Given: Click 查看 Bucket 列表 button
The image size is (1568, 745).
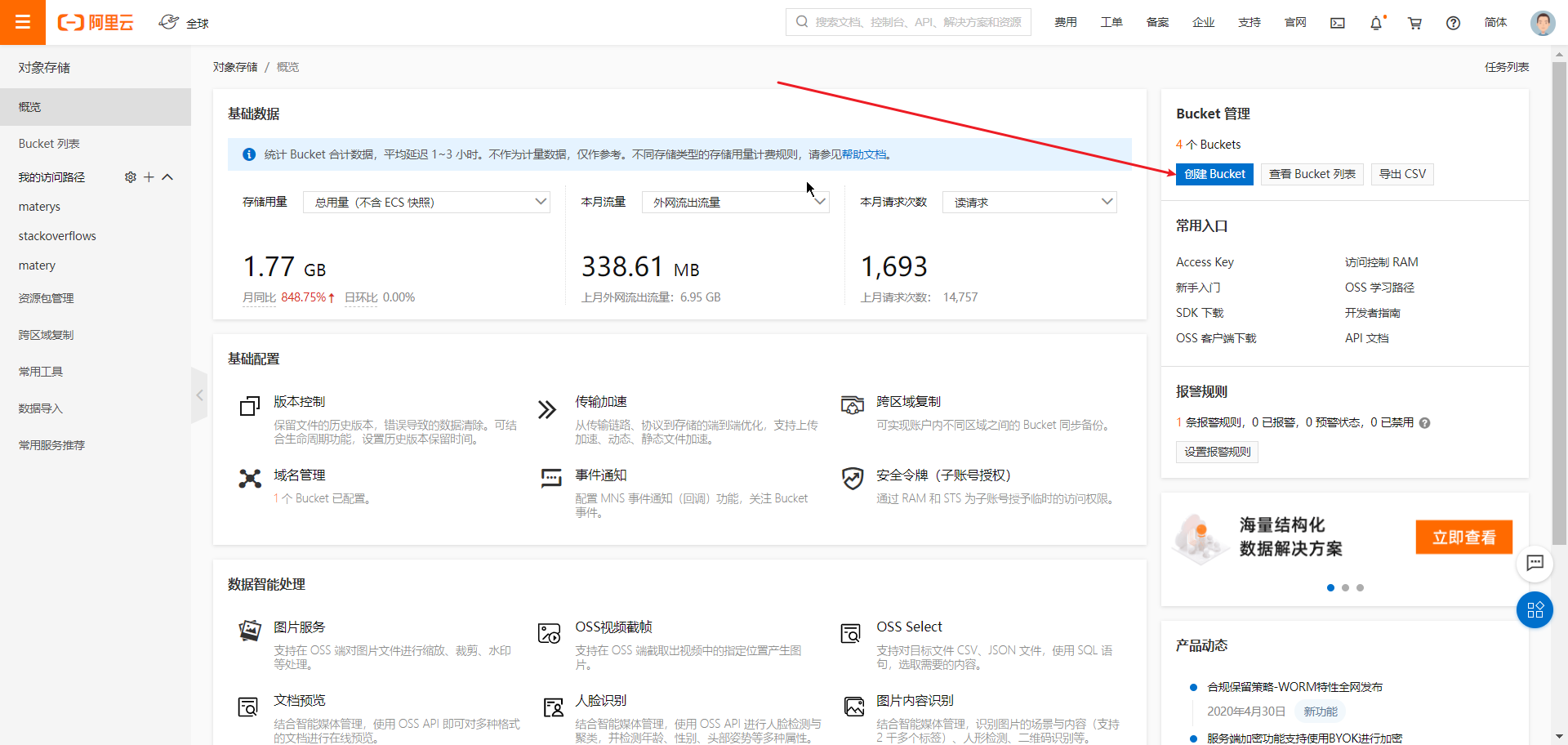Looking at the screenshot, I should click(x=1312, y=174).
